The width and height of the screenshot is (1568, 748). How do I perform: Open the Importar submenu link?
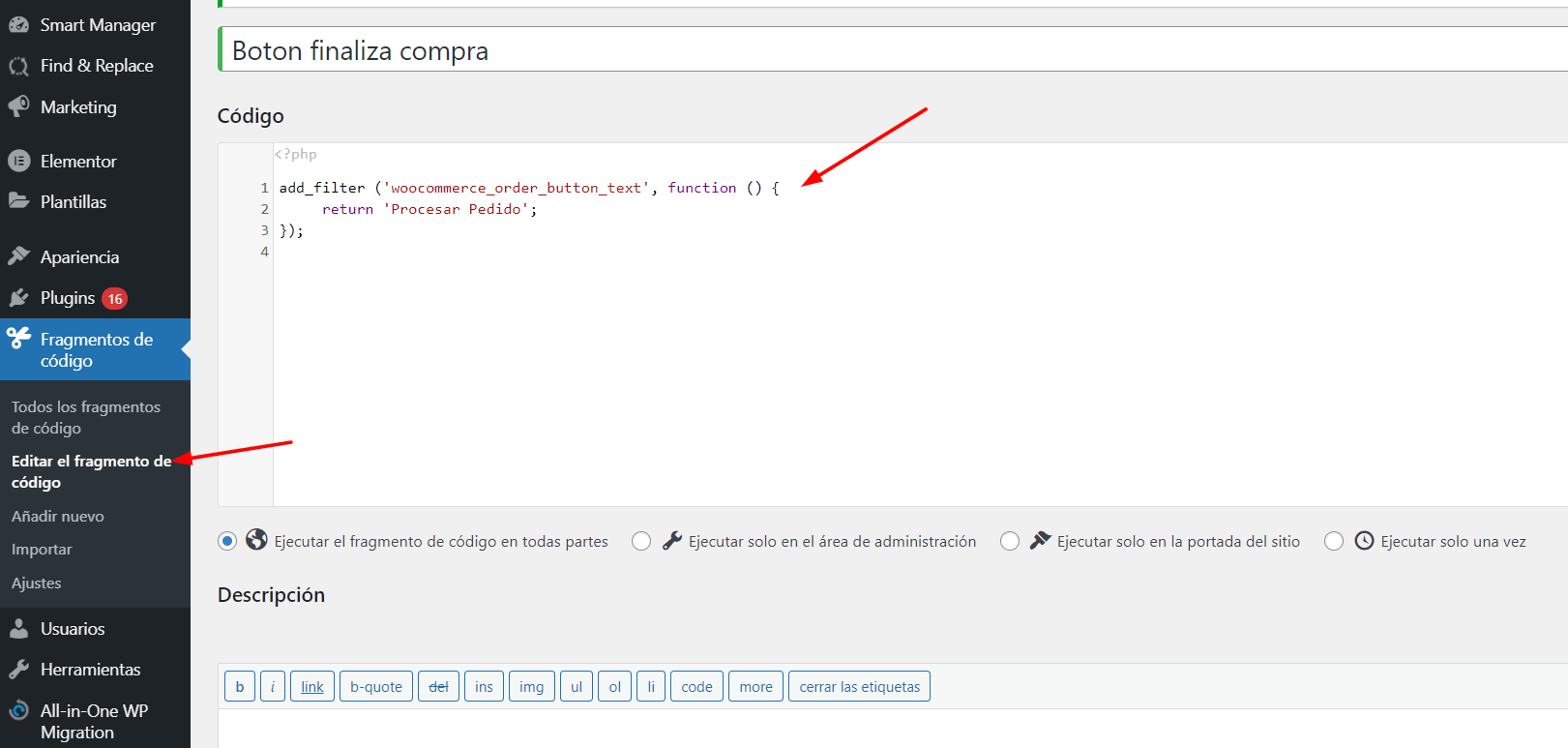point(42,549)
